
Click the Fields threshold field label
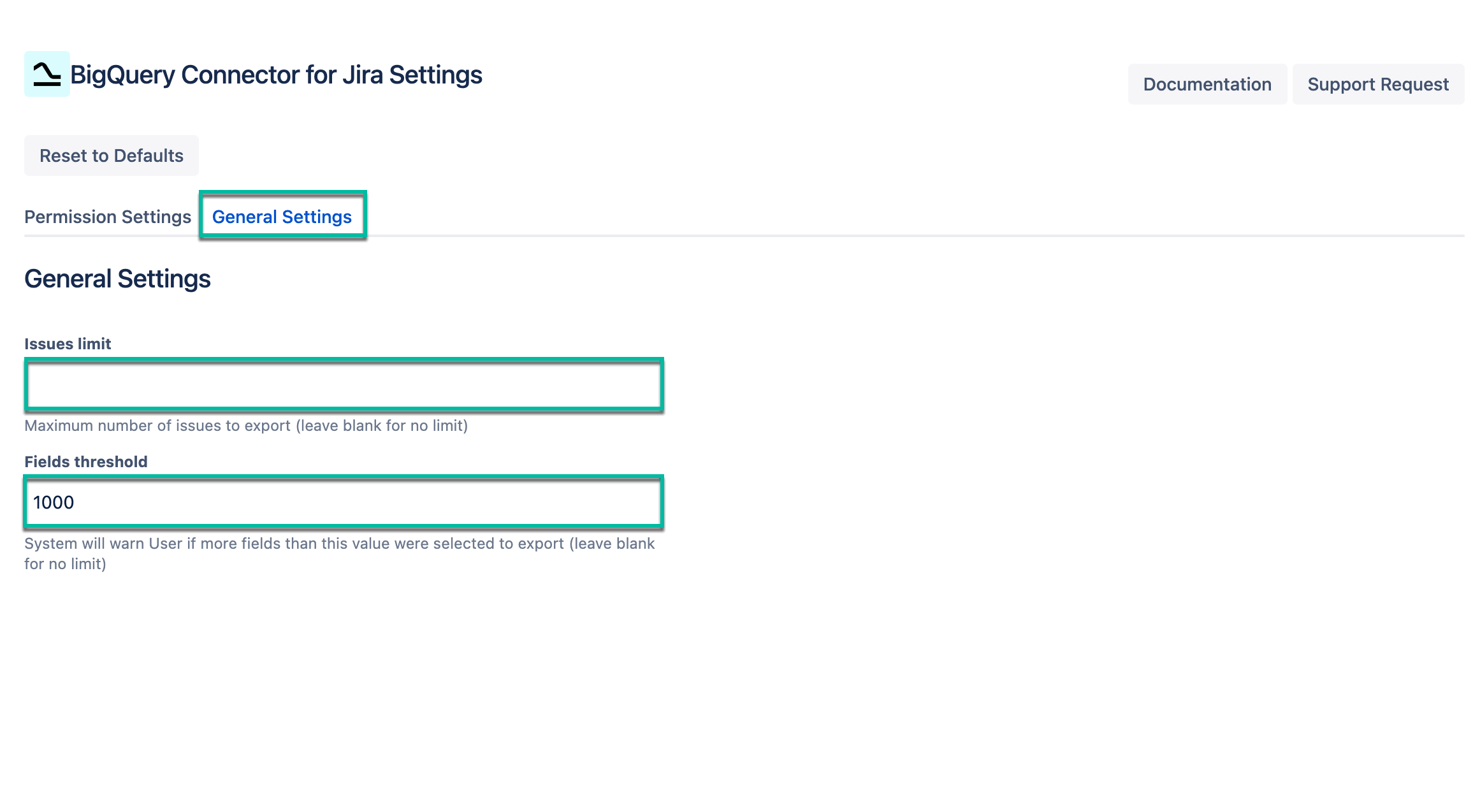click(x=85, y=462)
